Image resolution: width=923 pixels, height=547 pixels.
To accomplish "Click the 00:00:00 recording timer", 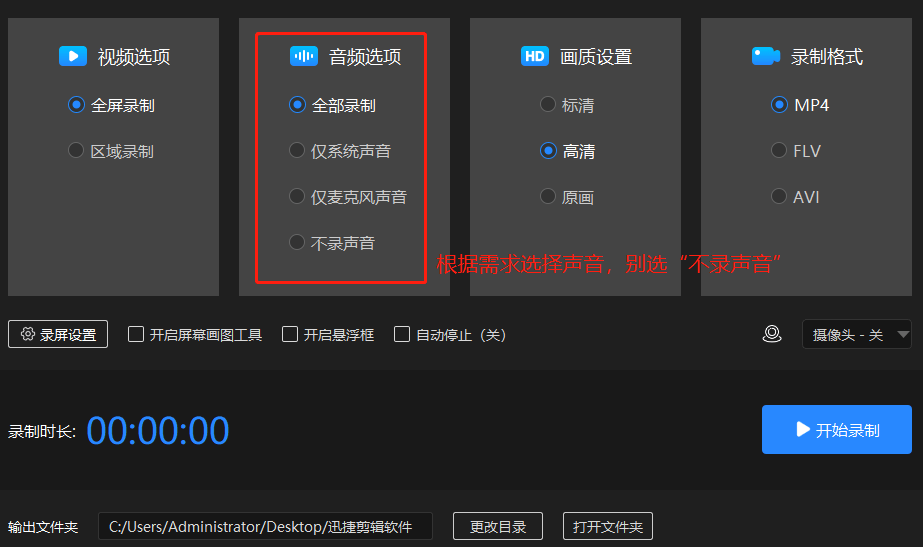I will (x=158, y=431).
